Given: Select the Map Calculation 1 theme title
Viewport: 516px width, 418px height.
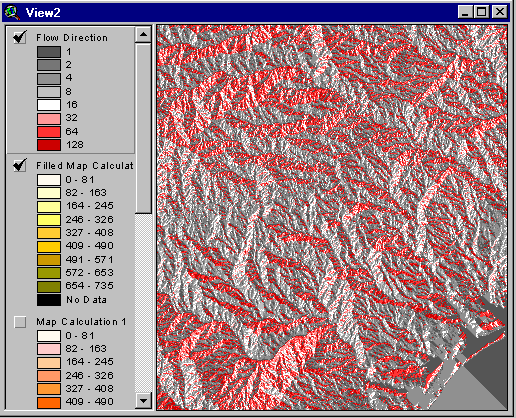Looking at the screenshot, I should point(81,322).
